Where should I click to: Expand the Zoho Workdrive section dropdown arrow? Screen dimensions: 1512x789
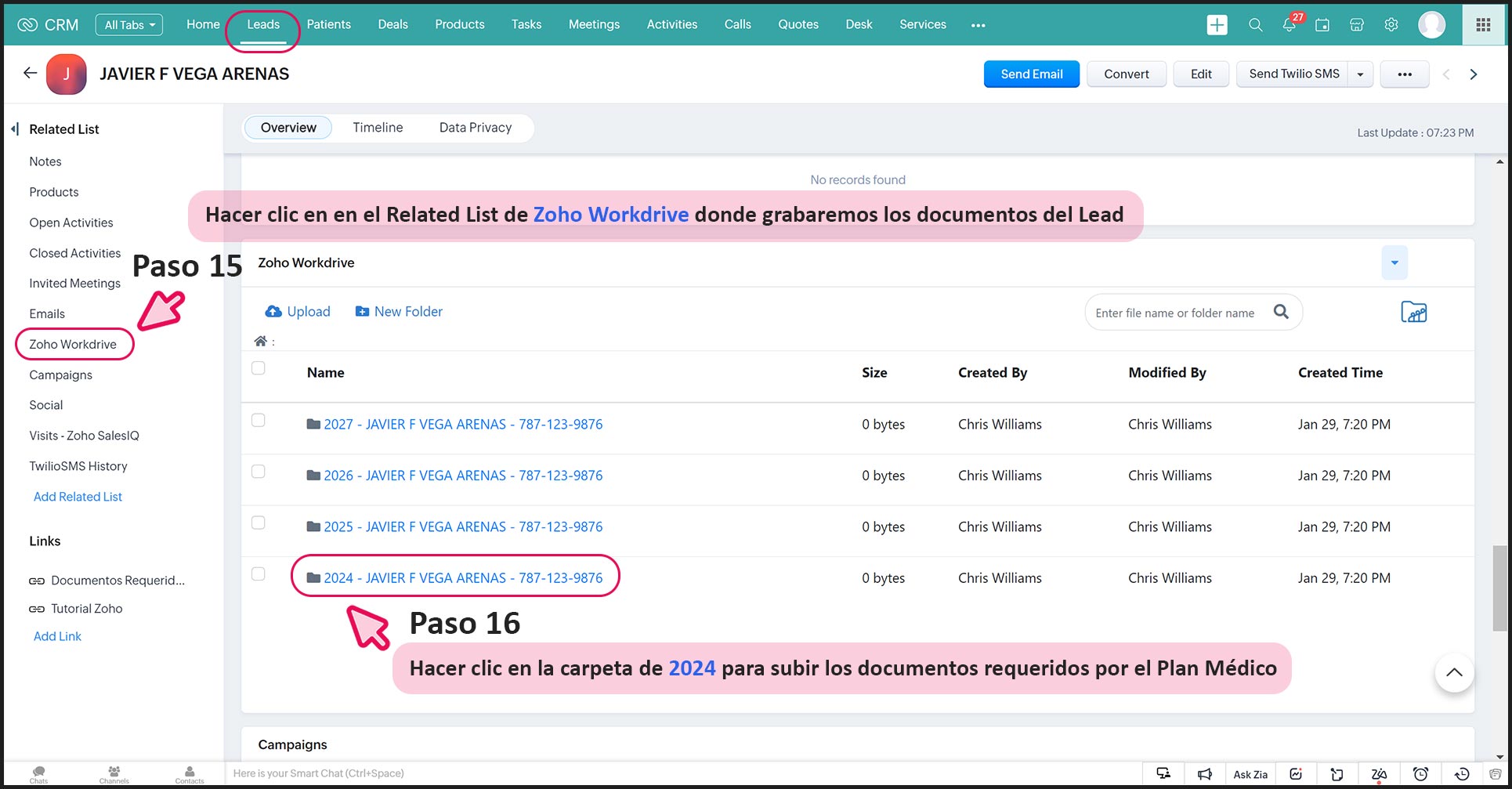click(x=1394, y=263)
